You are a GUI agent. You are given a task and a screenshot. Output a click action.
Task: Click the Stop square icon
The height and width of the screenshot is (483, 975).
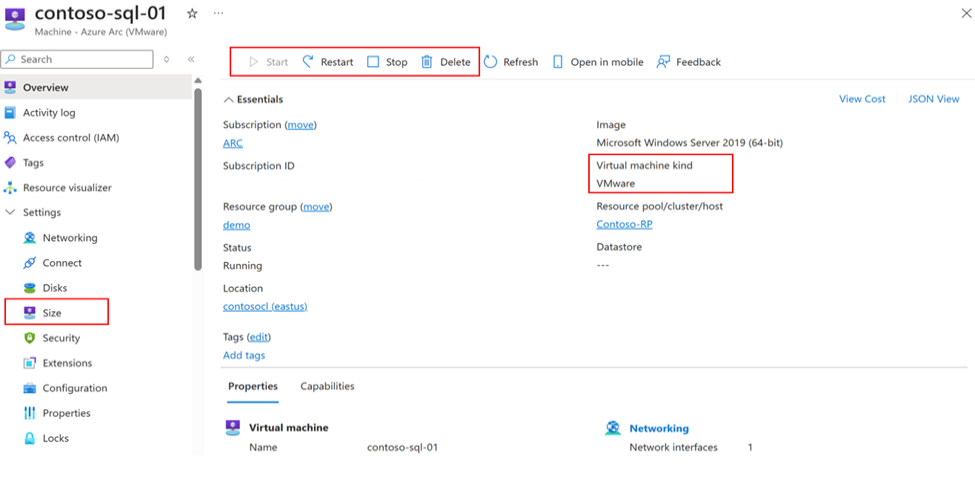click(372, 62)
